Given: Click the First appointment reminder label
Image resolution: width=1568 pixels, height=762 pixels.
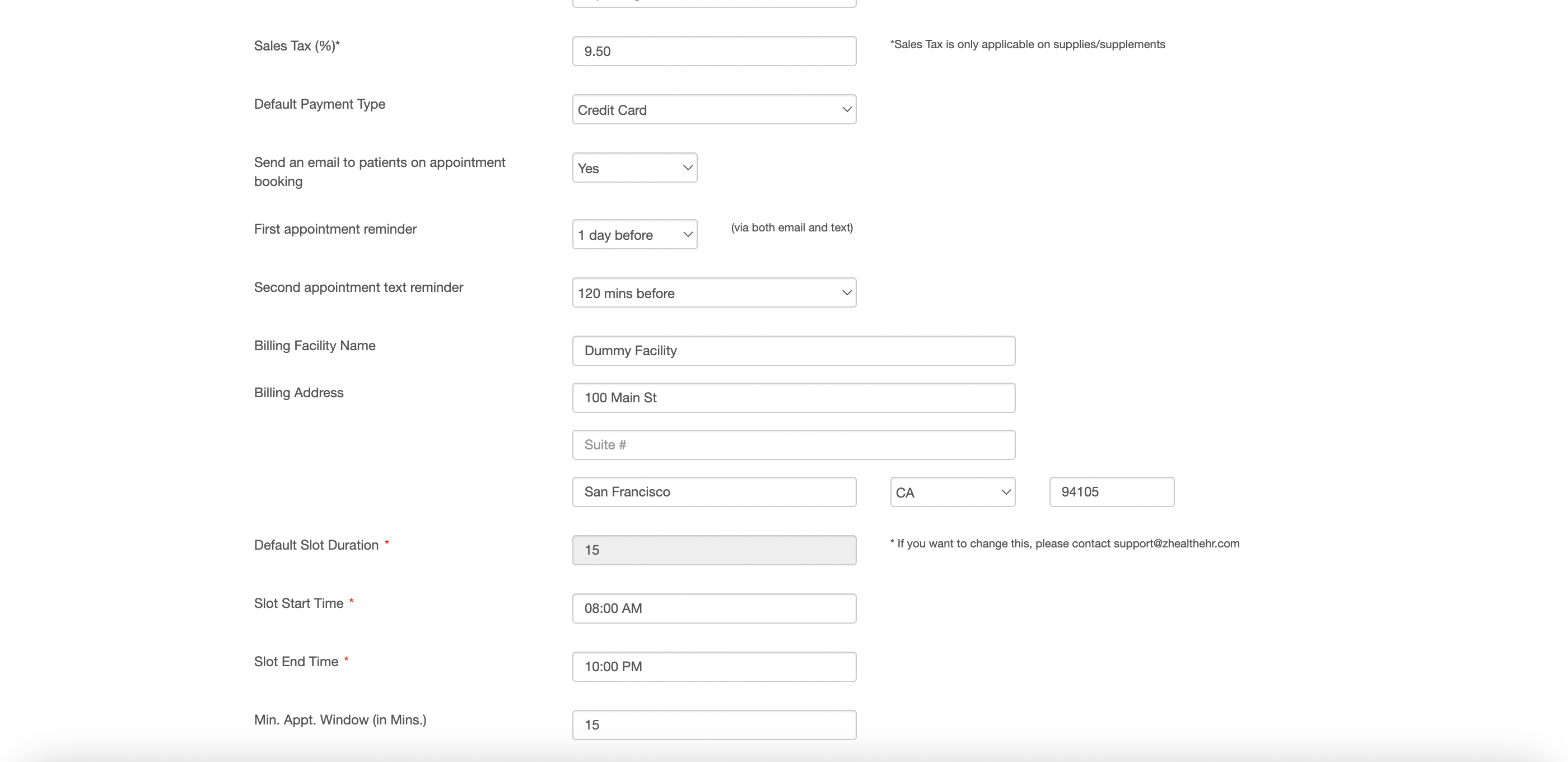Looking at the screenshot, I should [335, 229].
